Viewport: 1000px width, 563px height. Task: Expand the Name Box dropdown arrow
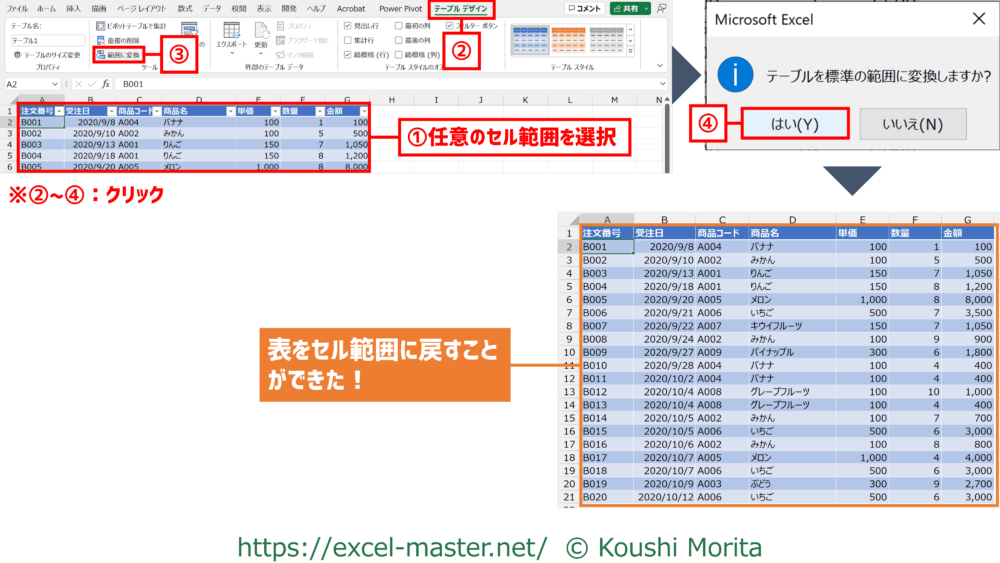56,84
